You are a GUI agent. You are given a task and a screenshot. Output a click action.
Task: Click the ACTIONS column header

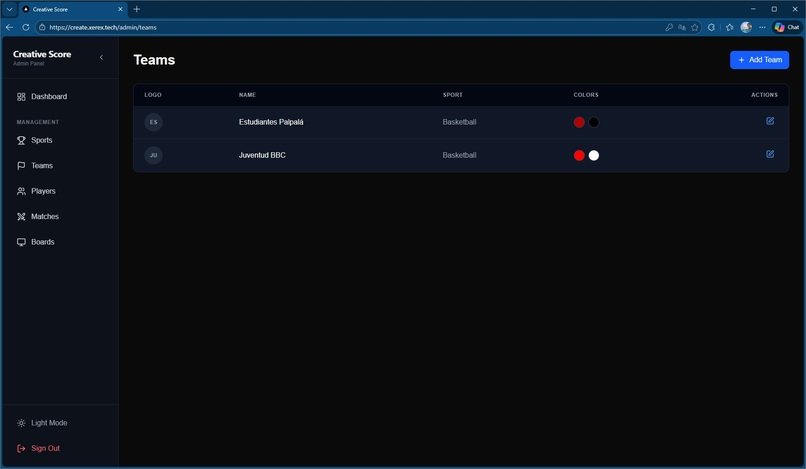coord(764,95)
